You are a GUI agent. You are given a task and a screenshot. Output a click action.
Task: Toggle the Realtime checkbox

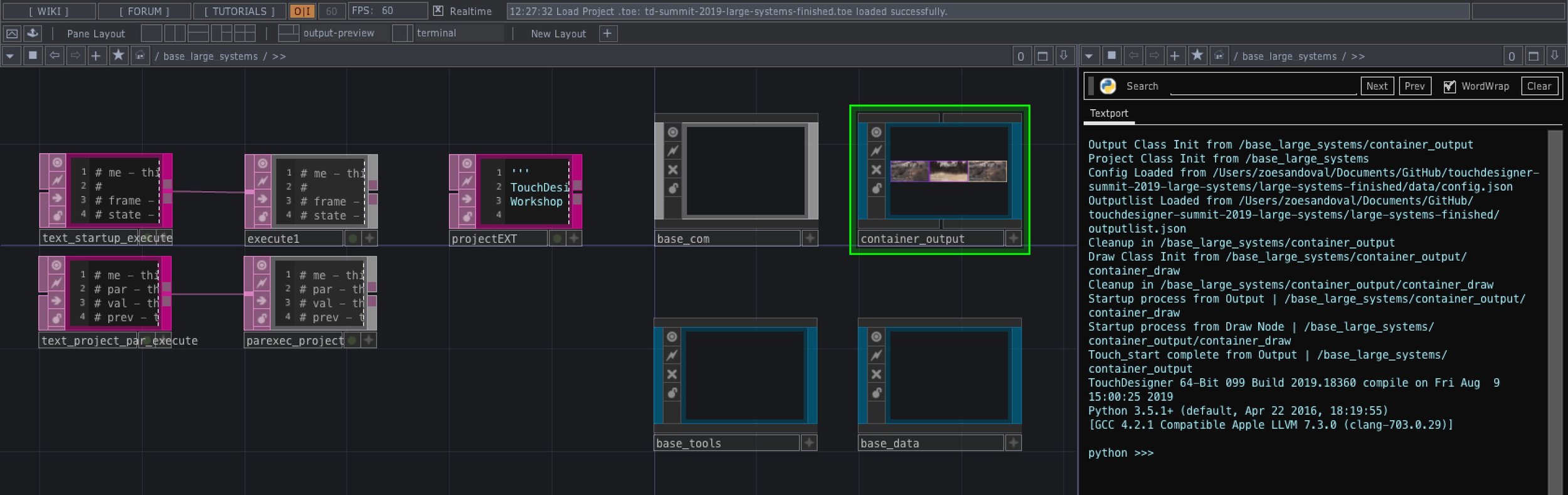click(438, 11)
